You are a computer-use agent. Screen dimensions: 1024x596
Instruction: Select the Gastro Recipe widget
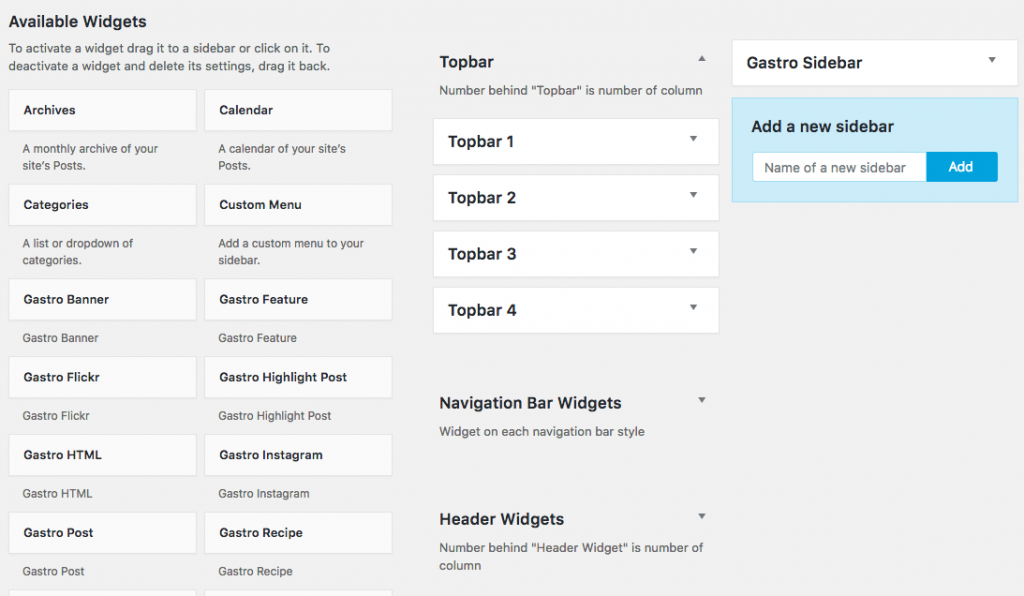(x=297, y=532)
